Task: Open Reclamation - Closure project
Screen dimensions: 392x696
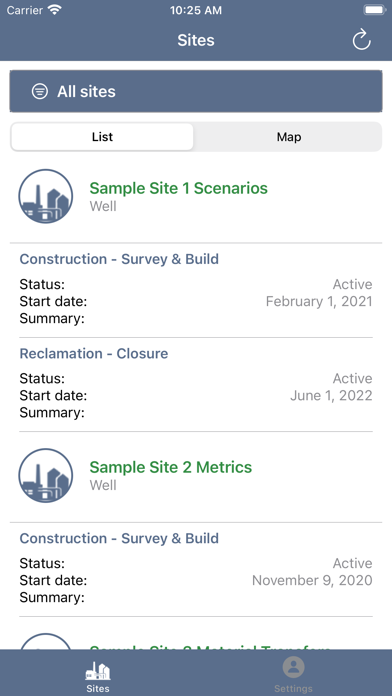Action: pos(94,354)
